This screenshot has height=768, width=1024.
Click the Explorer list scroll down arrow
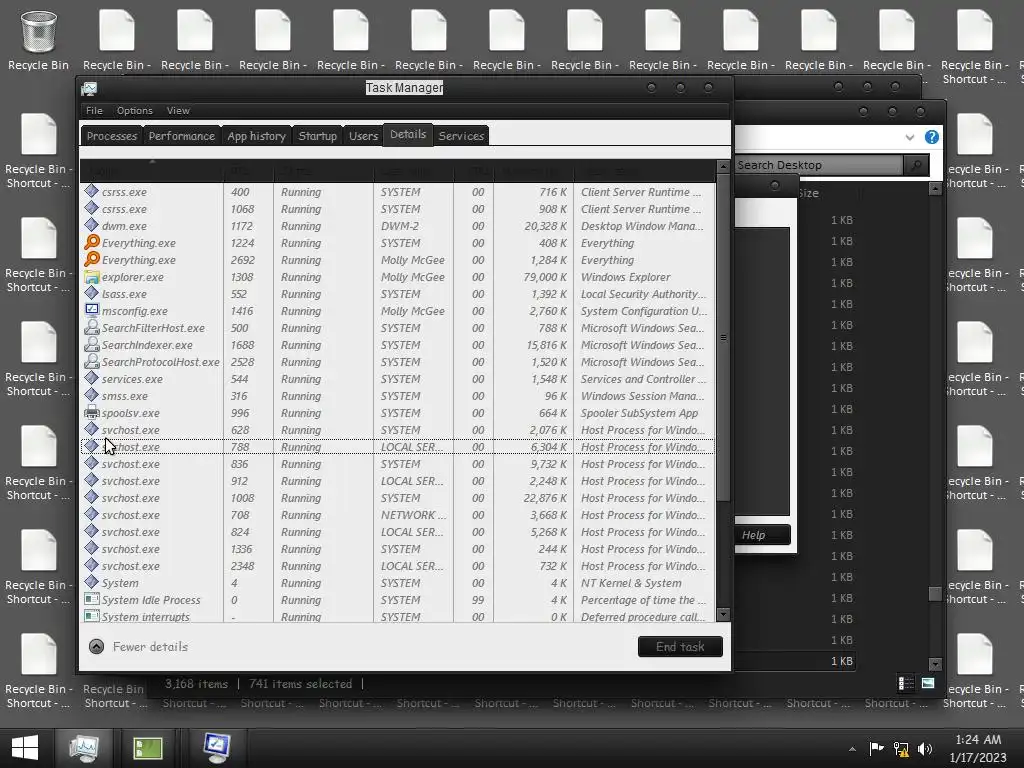[x=935, y=664]
